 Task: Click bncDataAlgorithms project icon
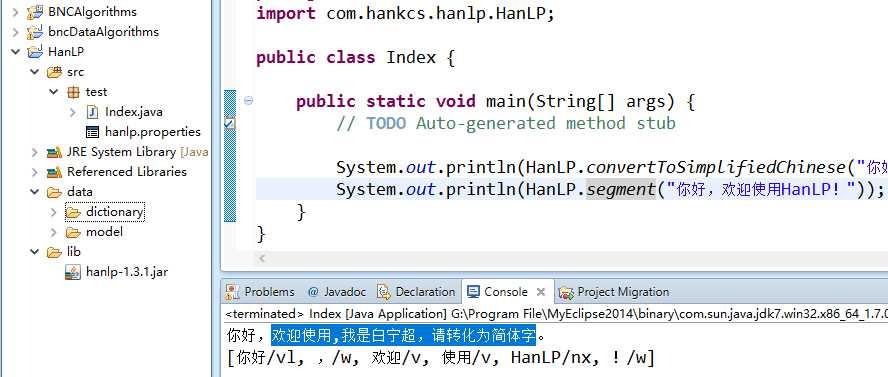pos(35,32)
